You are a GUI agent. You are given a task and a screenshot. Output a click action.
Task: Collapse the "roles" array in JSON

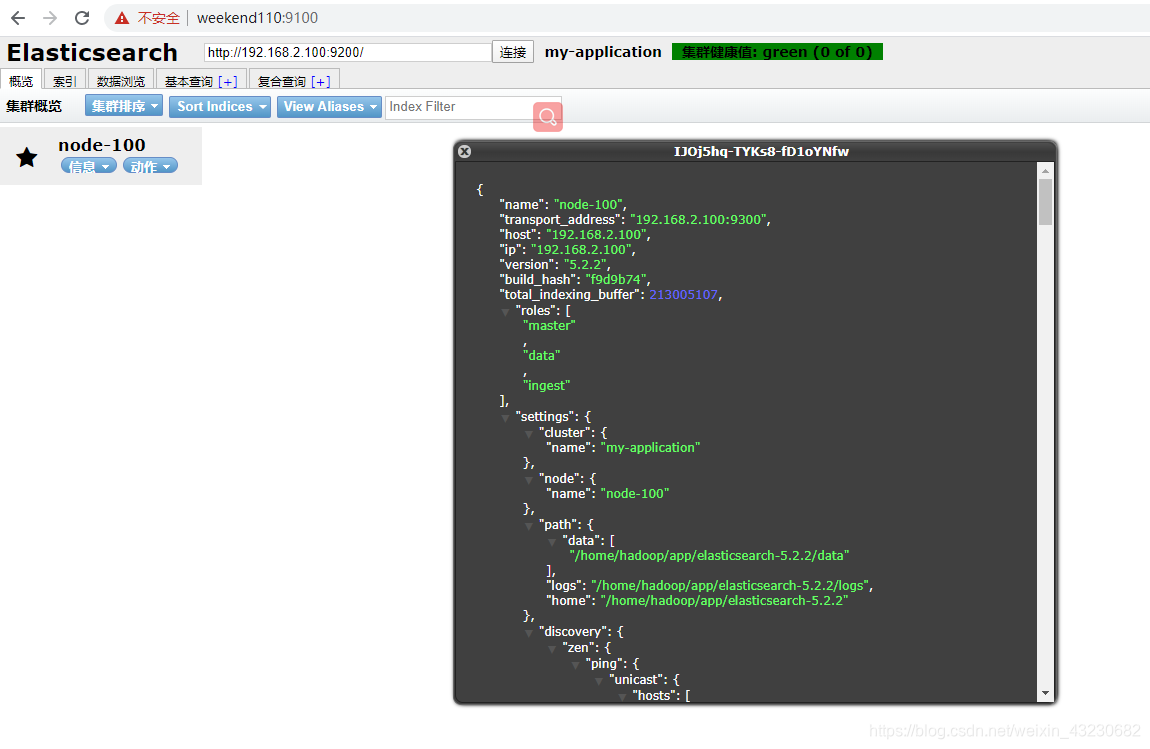coord(505,312)
